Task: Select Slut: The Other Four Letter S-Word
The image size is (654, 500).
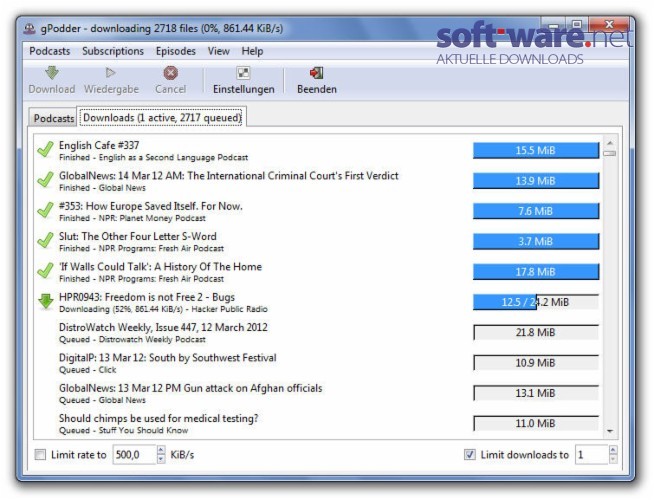Action: [x=317, y=241]
